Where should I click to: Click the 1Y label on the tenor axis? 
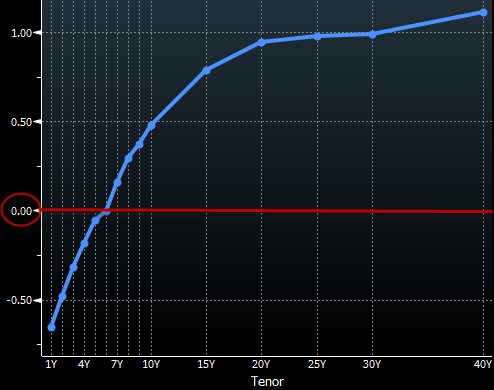(x=51, y=364)
